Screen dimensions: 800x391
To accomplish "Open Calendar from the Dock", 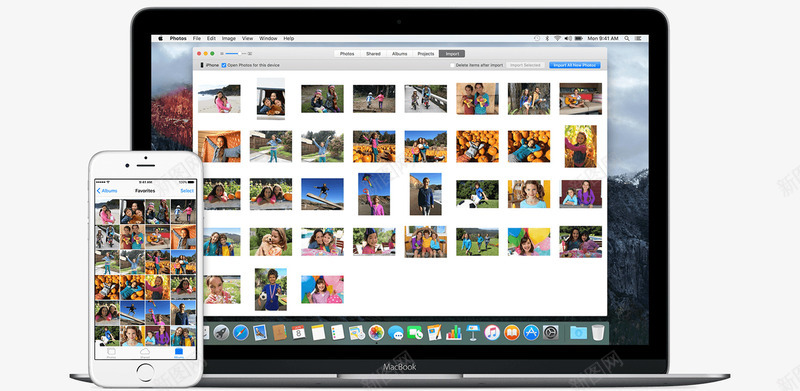I will coord(299,332).
